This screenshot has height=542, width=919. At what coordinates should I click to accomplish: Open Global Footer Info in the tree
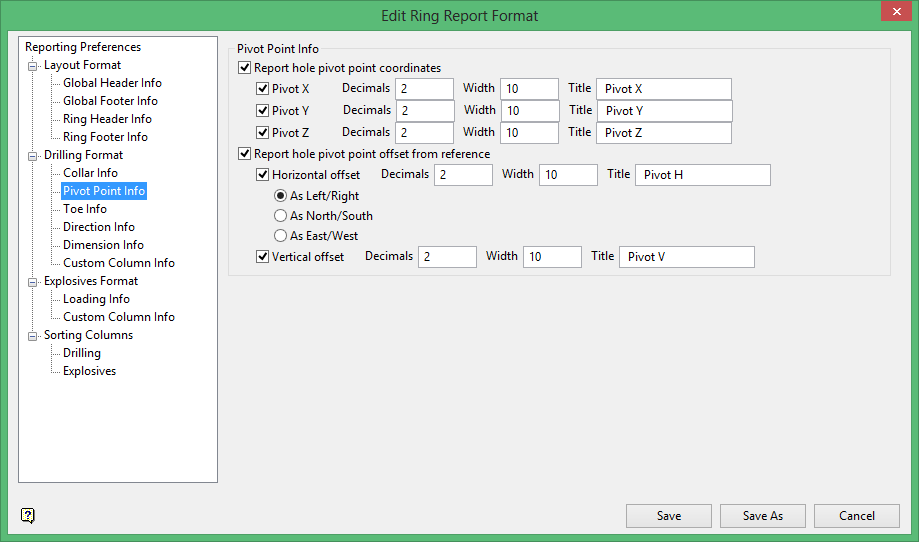click(x=110, y=101)
